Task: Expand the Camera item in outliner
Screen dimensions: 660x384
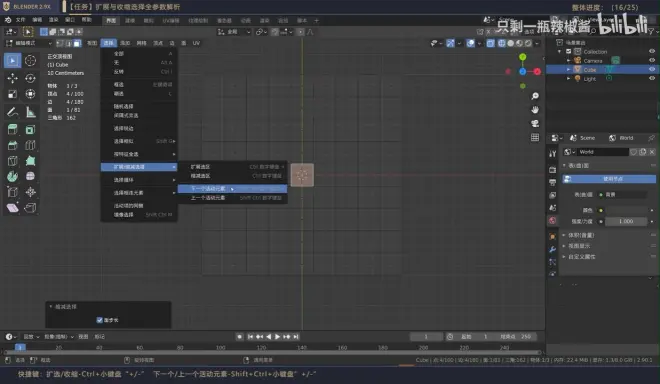Action: point(569,61)
